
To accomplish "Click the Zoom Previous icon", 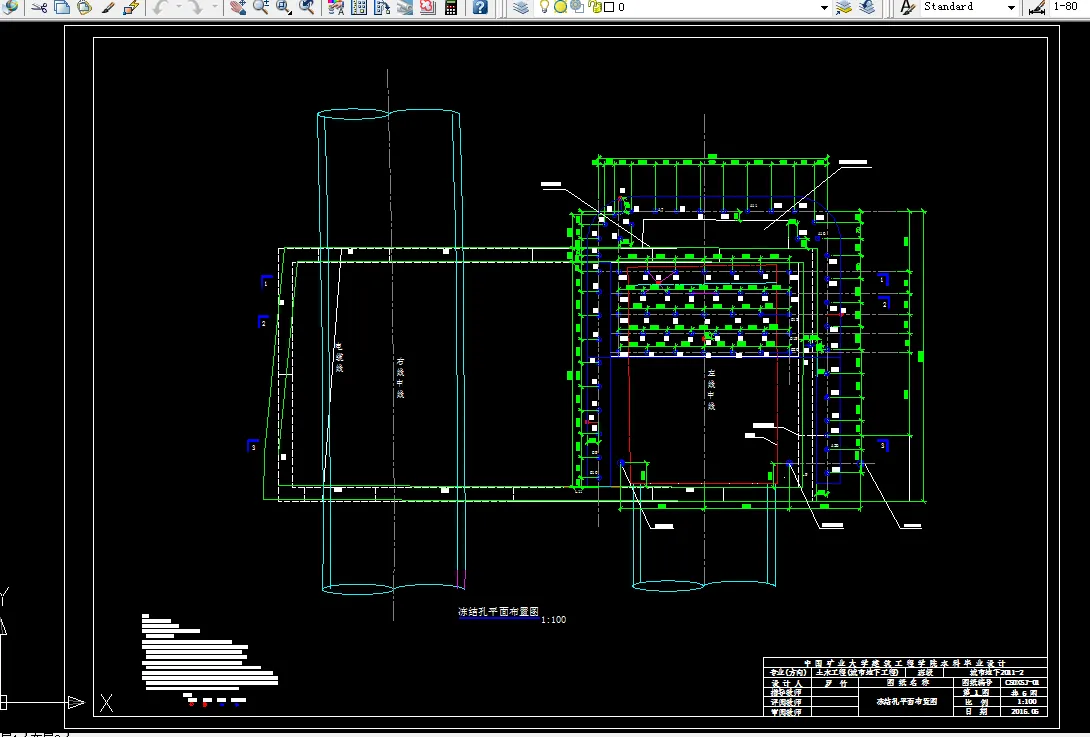I will 306,7.
